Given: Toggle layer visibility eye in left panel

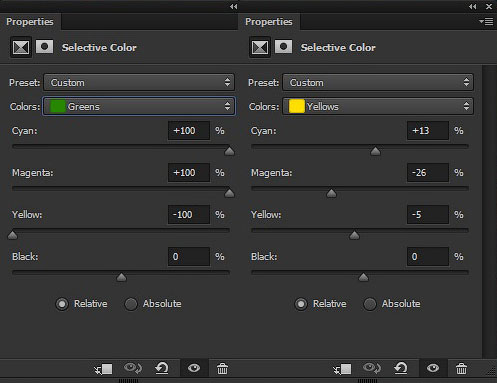Looking at the screenshot, I should click(194, 368).
